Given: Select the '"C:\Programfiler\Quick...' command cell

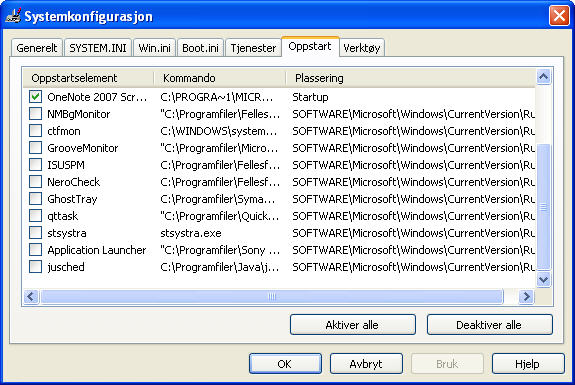Looking at the screenshot, I should tap(220, 216).
